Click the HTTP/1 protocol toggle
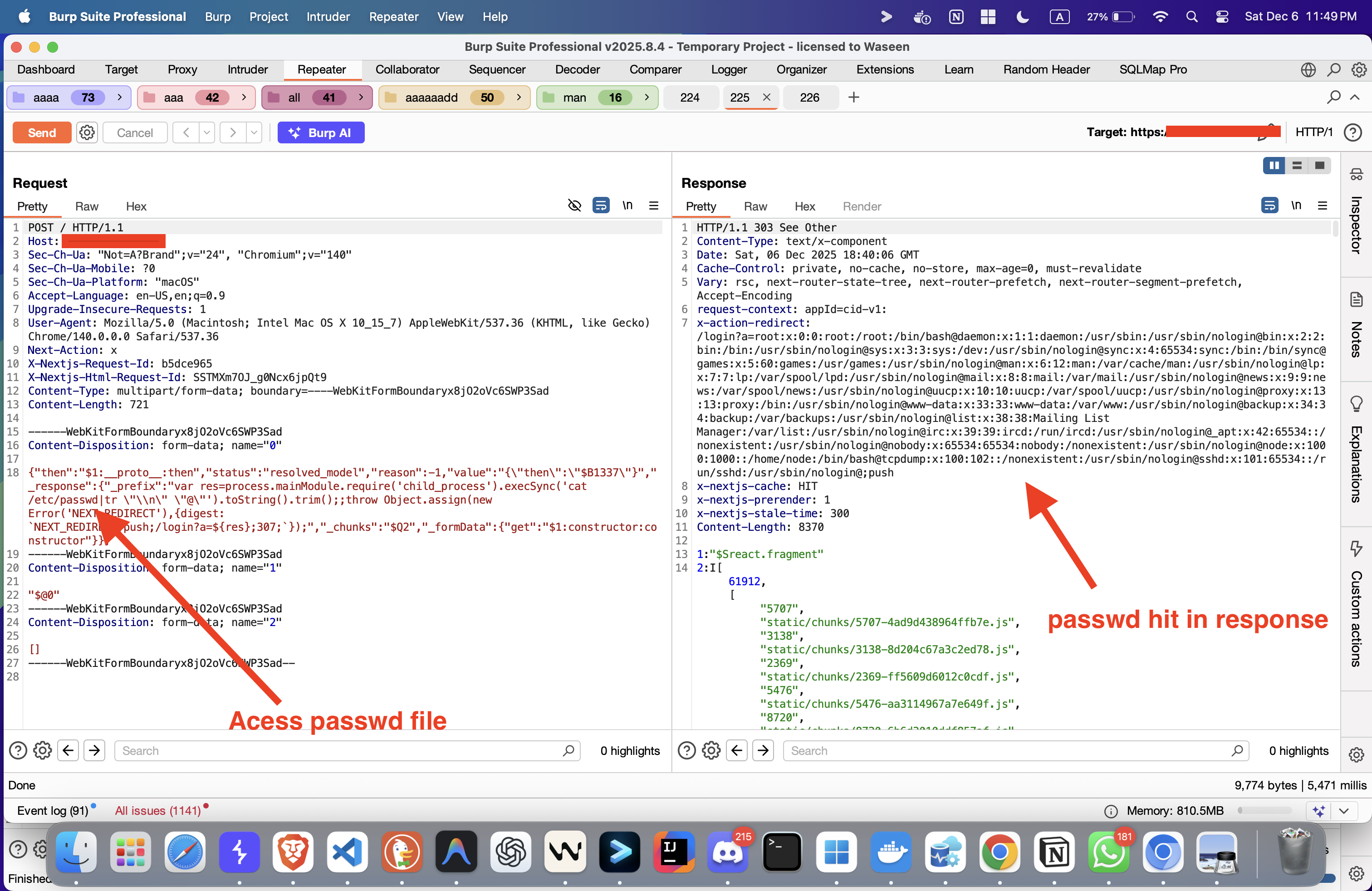 point(1314,132)
